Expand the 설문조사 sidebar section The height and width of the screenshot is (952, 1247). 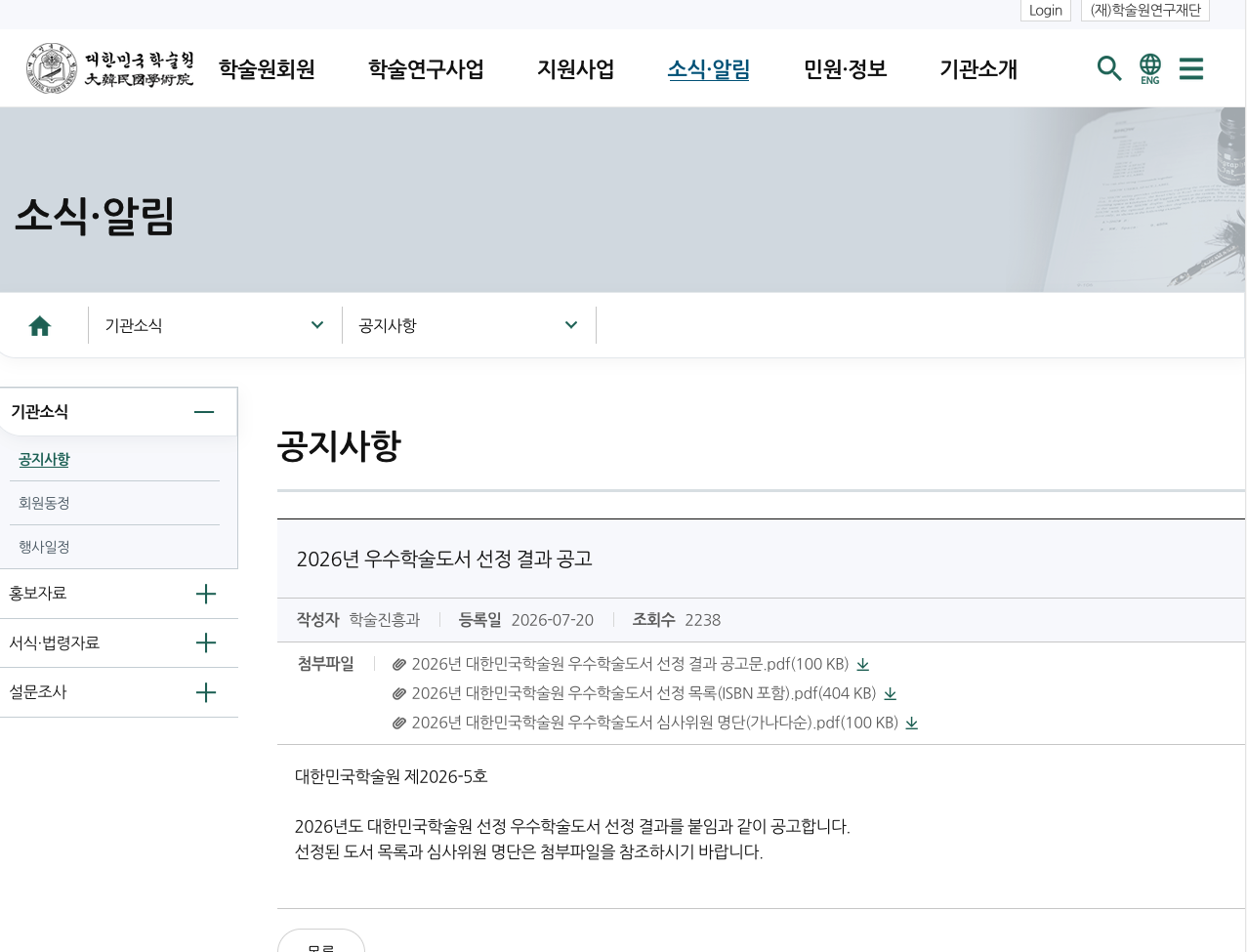click(x=206, y=692)
